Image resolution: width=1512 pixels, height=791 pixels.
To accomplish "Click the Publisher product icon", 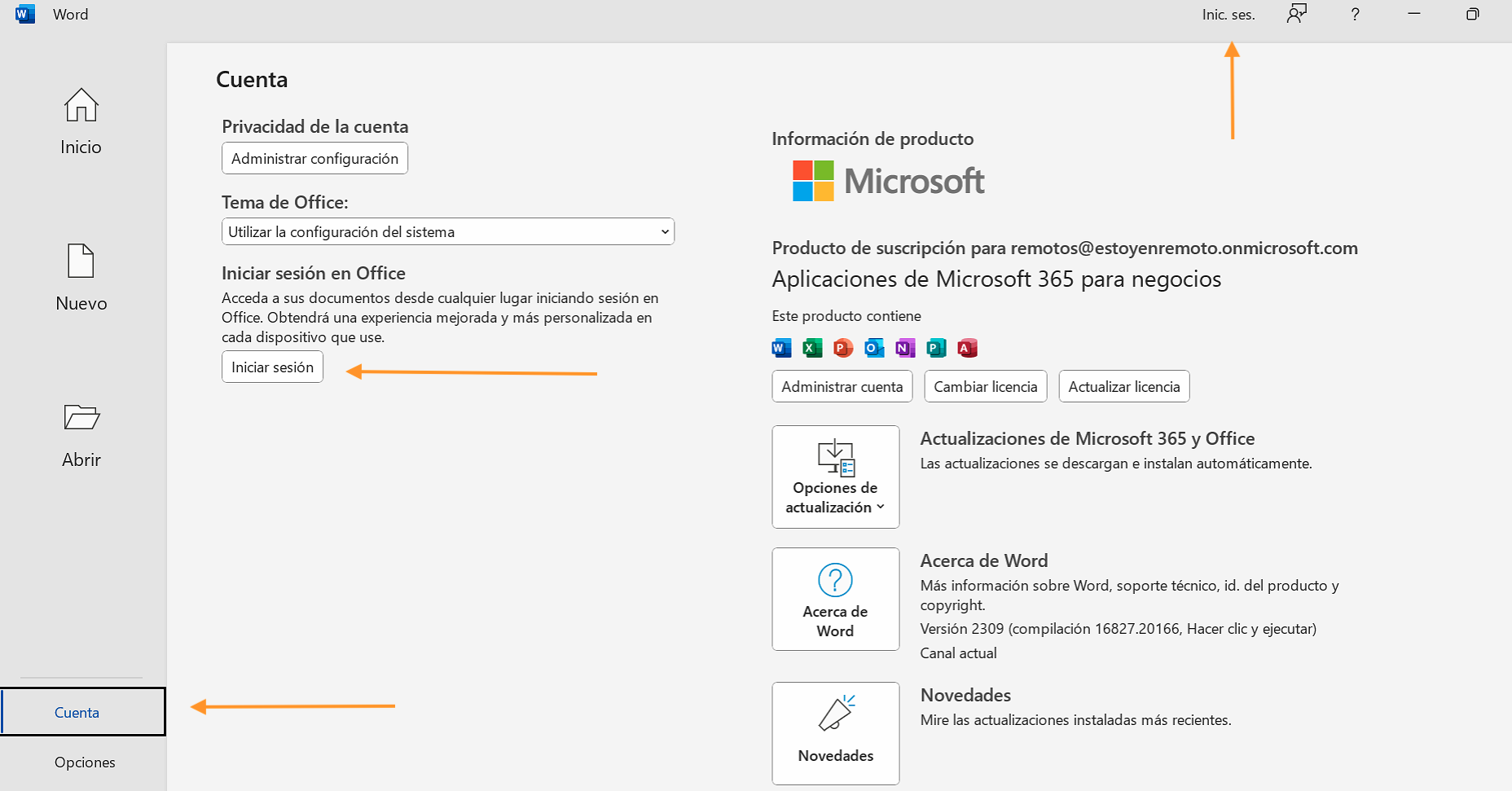I will (936, 348).
